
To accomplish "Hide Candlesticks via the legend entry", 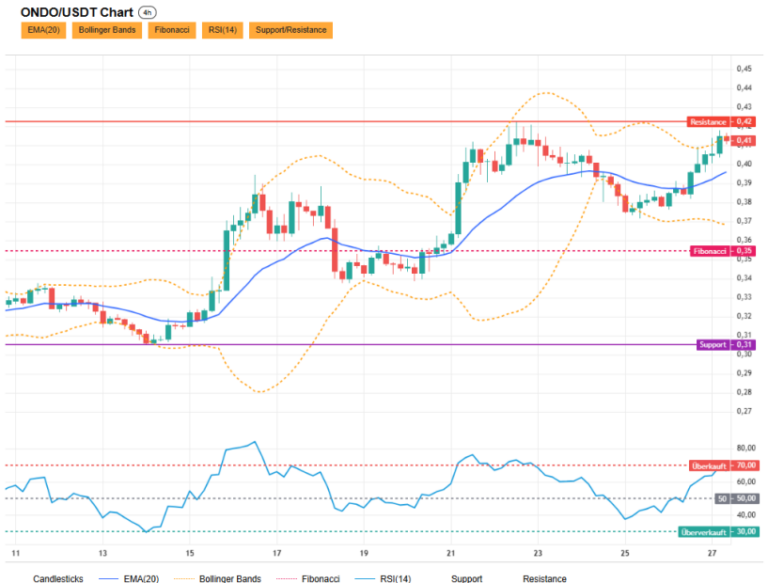I will pos(58,579).
